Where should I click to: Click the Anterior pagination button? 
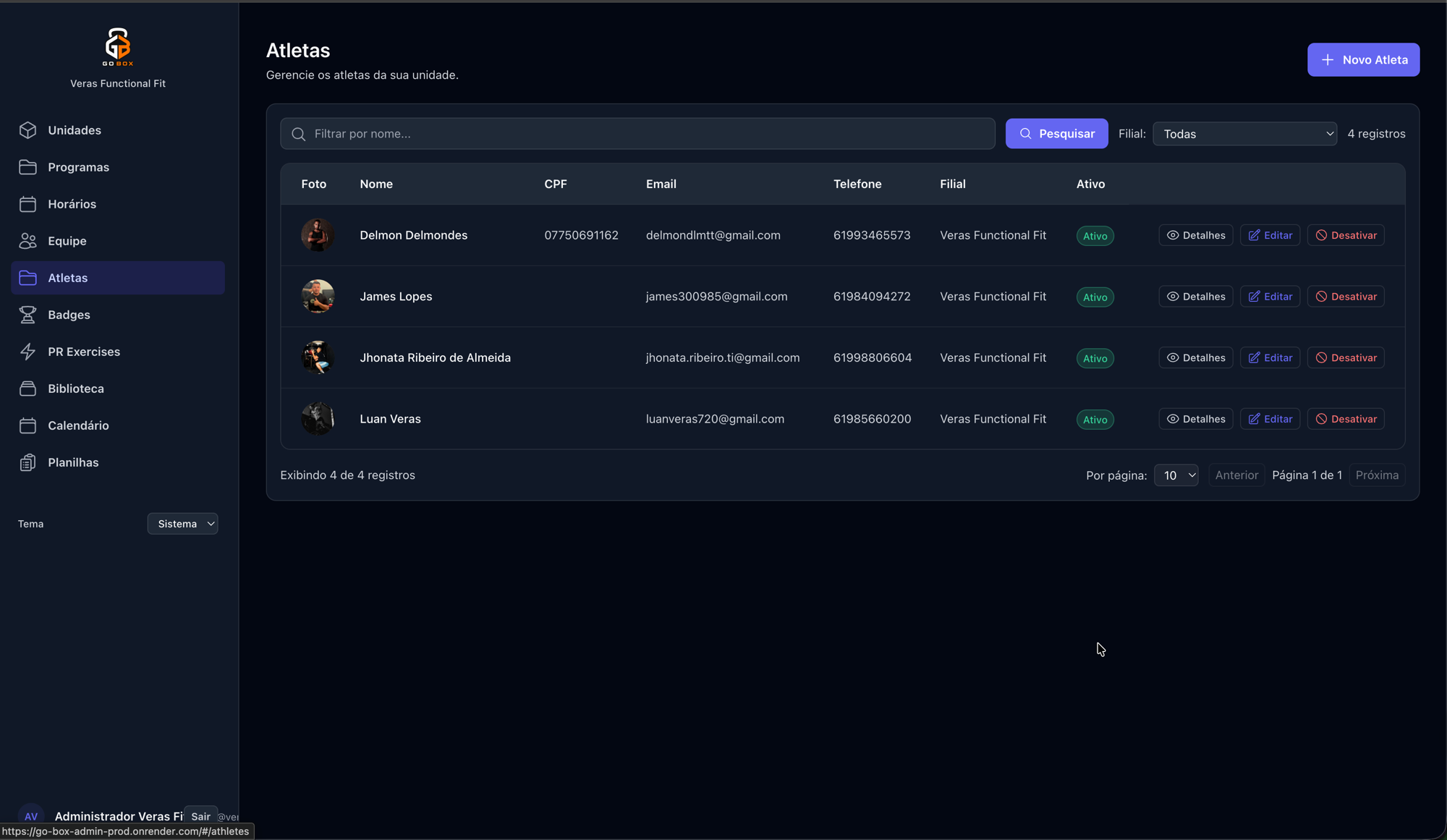click(x=1236, y=475)
